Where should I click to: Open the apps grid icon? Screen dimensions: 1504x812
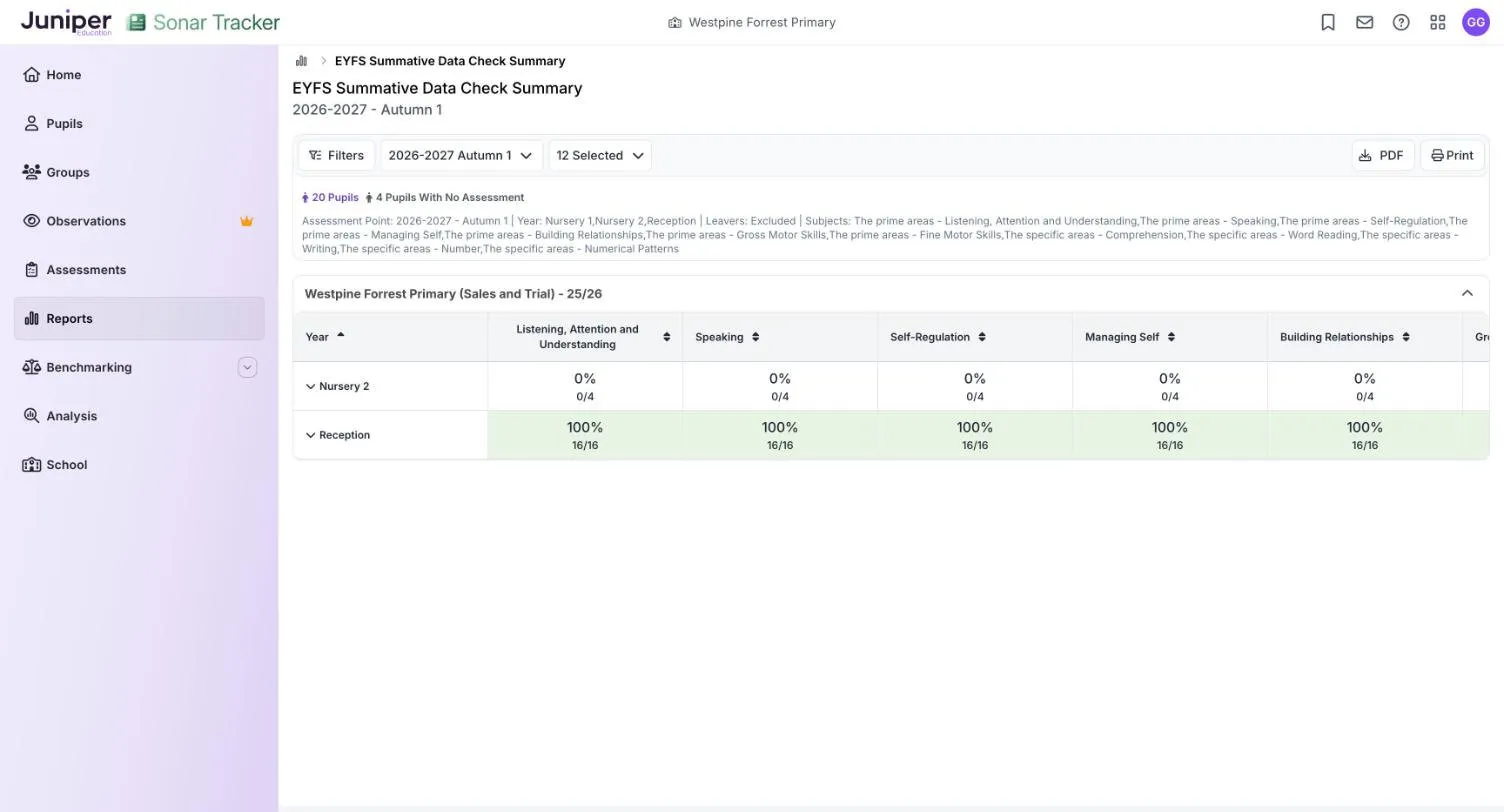pyautogui.click(x=1438, y=22)
